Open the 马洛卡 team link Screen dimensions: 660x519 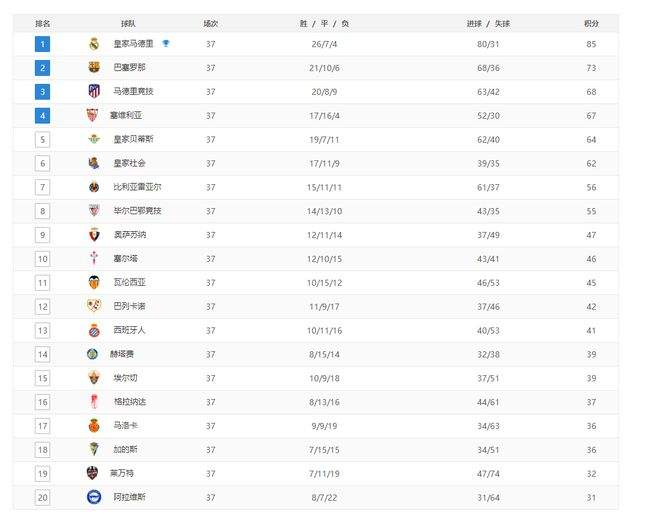click(x=125, y=426)
